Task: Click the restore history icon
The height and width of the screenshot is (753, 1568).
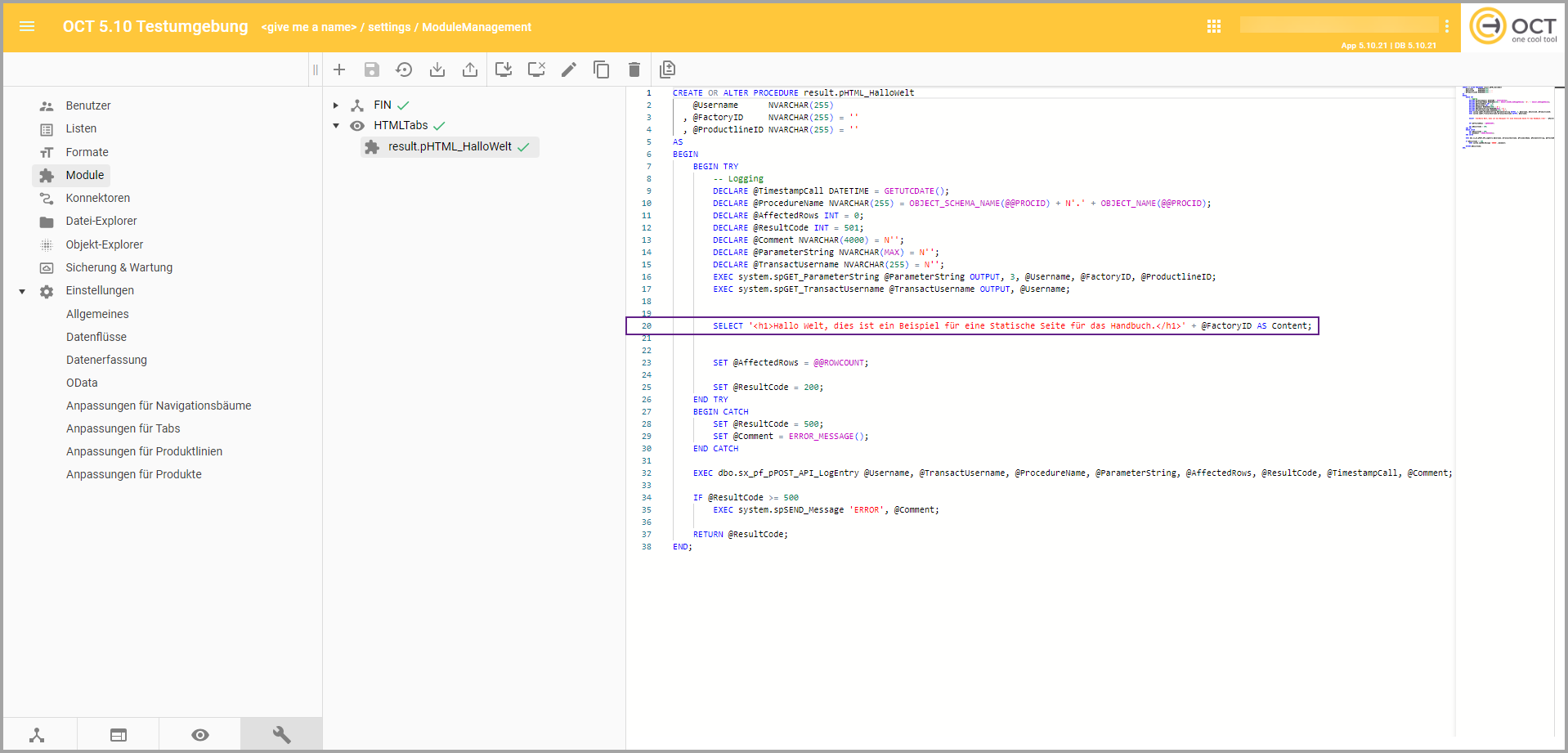Action: [404, 69]
